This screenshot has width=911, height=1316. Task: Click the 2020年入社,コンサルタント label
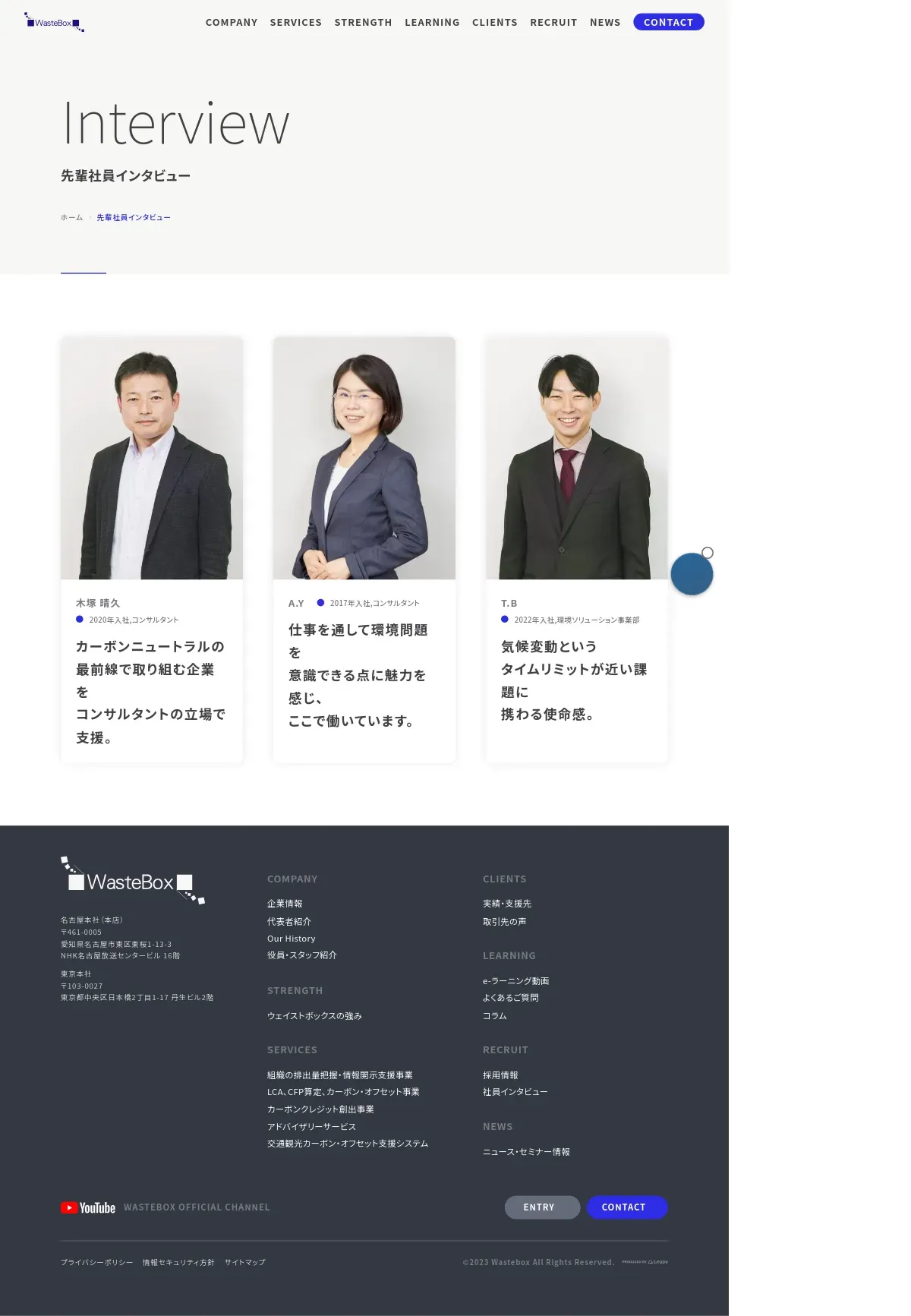(x=134, y=620)
